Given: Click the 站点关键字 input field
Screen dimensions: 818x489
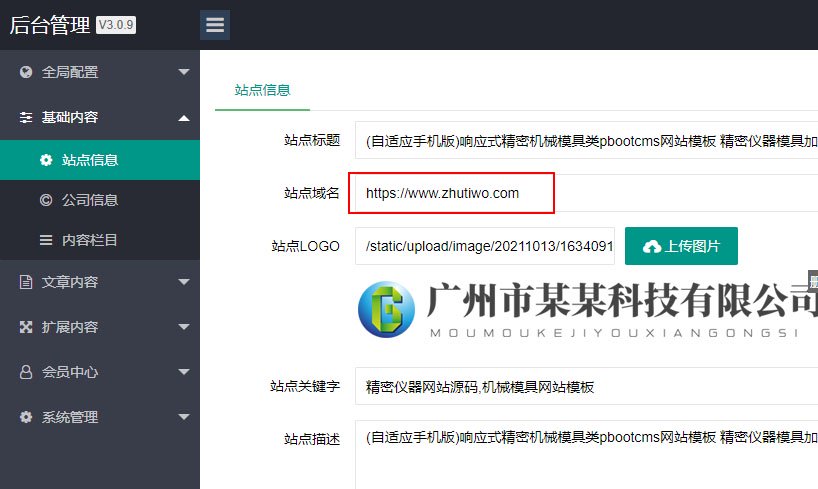Looking at the screenshot, I should click(x=586, y=387).
